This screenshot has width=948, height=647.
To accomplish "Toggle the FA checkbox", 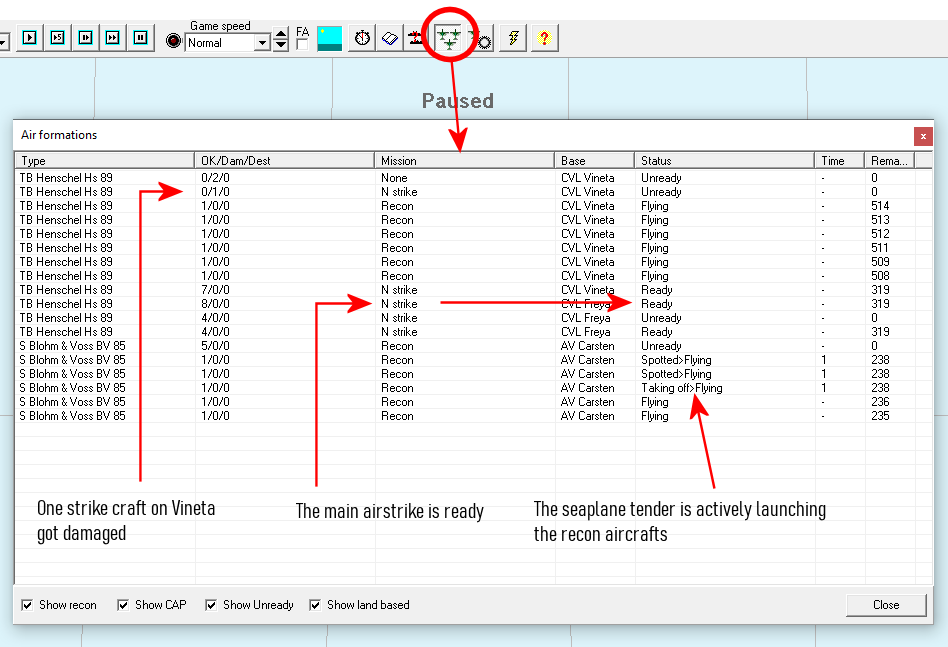I will pyautogui.click(x=302, y=45).
